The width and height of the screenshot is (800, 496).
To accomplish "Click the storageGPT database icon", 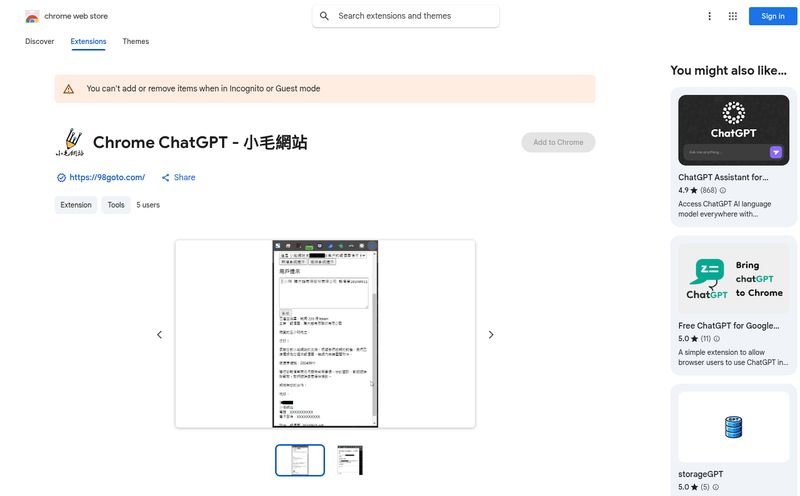I will click(734, 427).
